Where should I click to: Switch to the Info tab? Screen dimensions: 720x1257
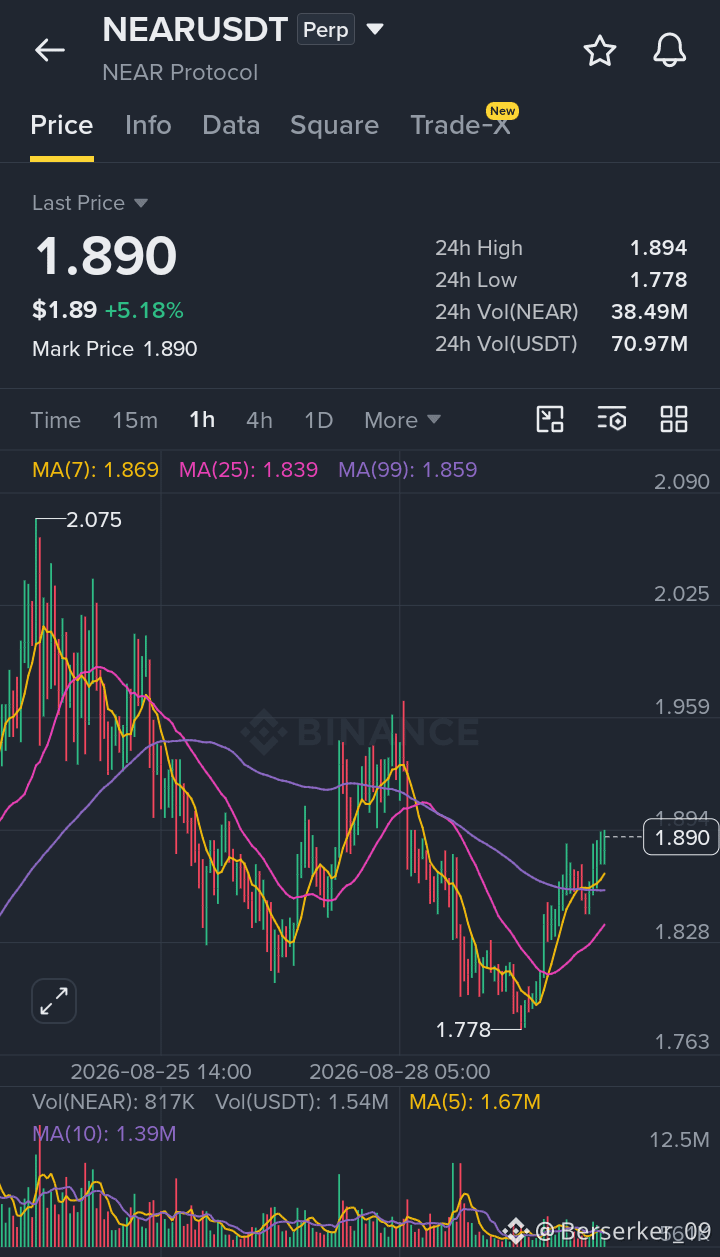[x=148, y=125]
